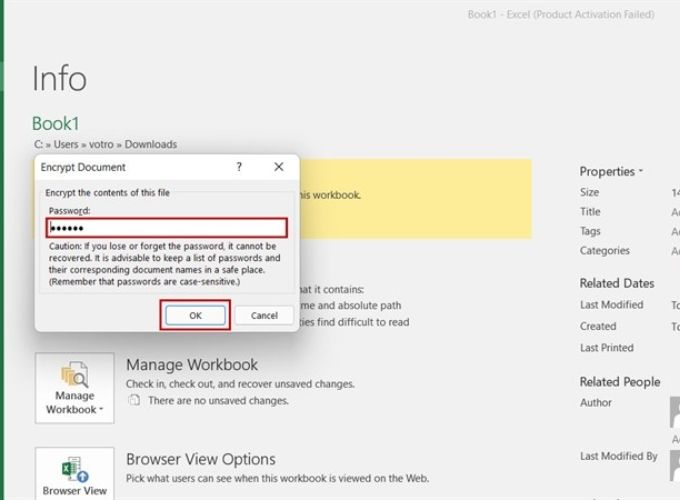Click the 'Last Modified' date label

click(x=611, y=305)
